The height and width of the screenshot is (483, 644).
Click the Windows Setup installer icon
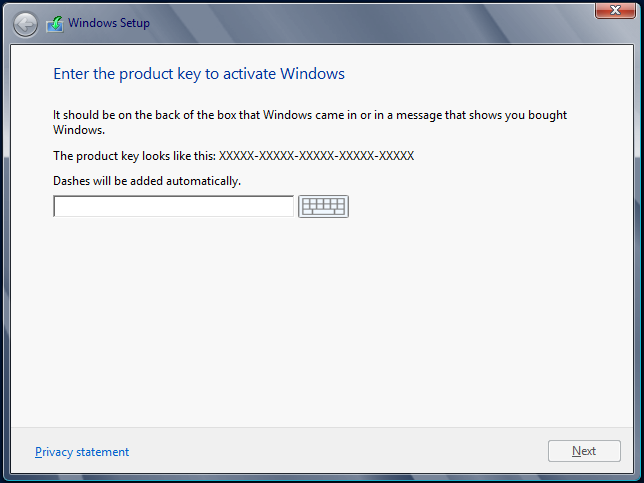point(55,24)
